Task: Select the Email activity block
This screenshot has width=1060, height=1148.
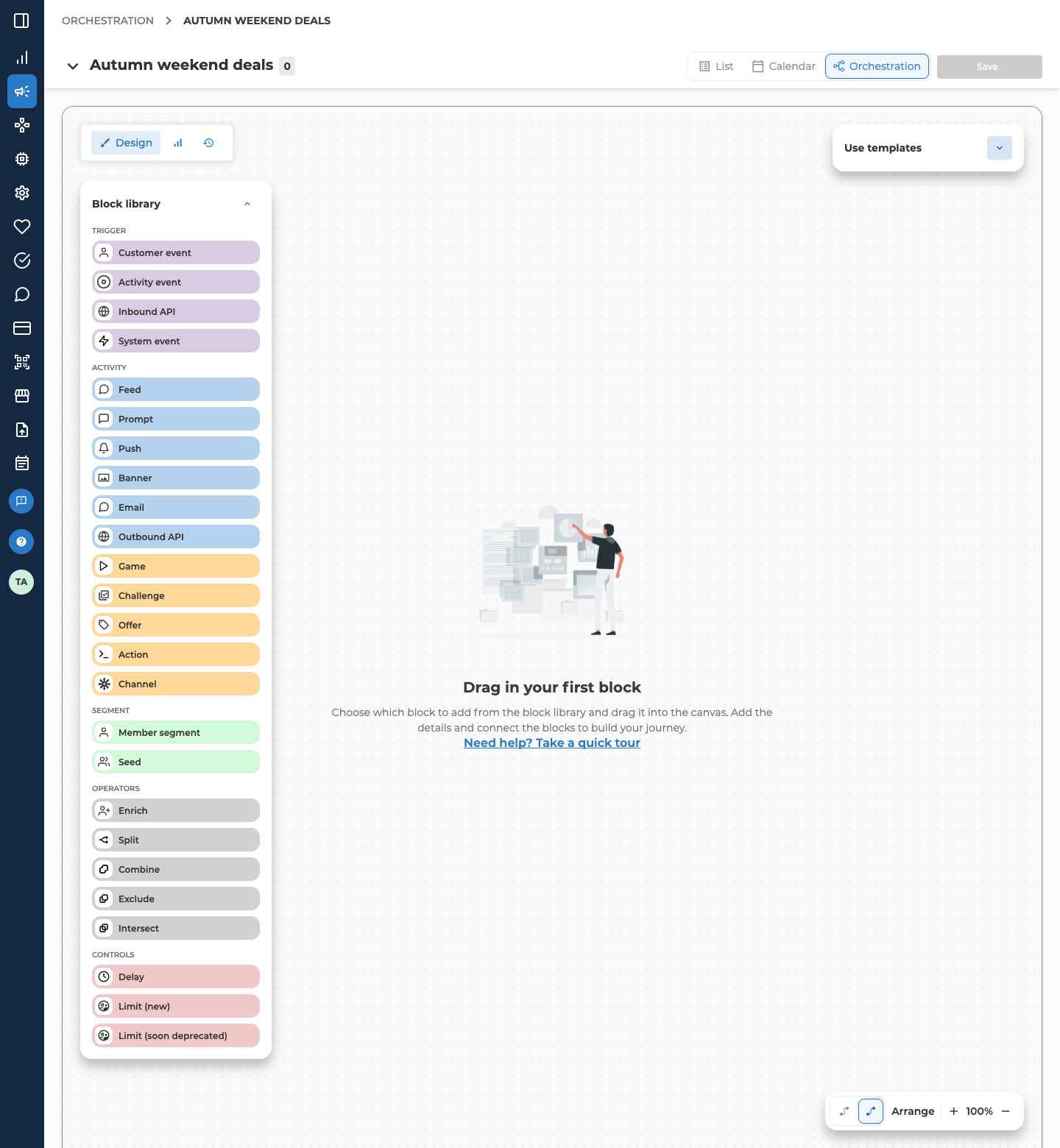Action: point(176,507)
